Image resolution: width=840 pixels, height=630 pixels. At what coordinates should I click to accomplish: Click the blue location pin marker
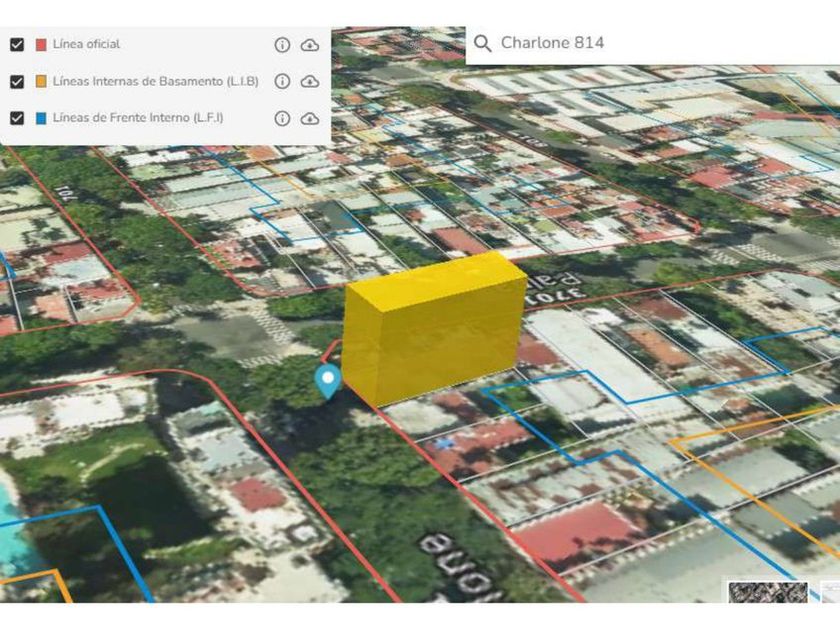click(x=328, y=380)
